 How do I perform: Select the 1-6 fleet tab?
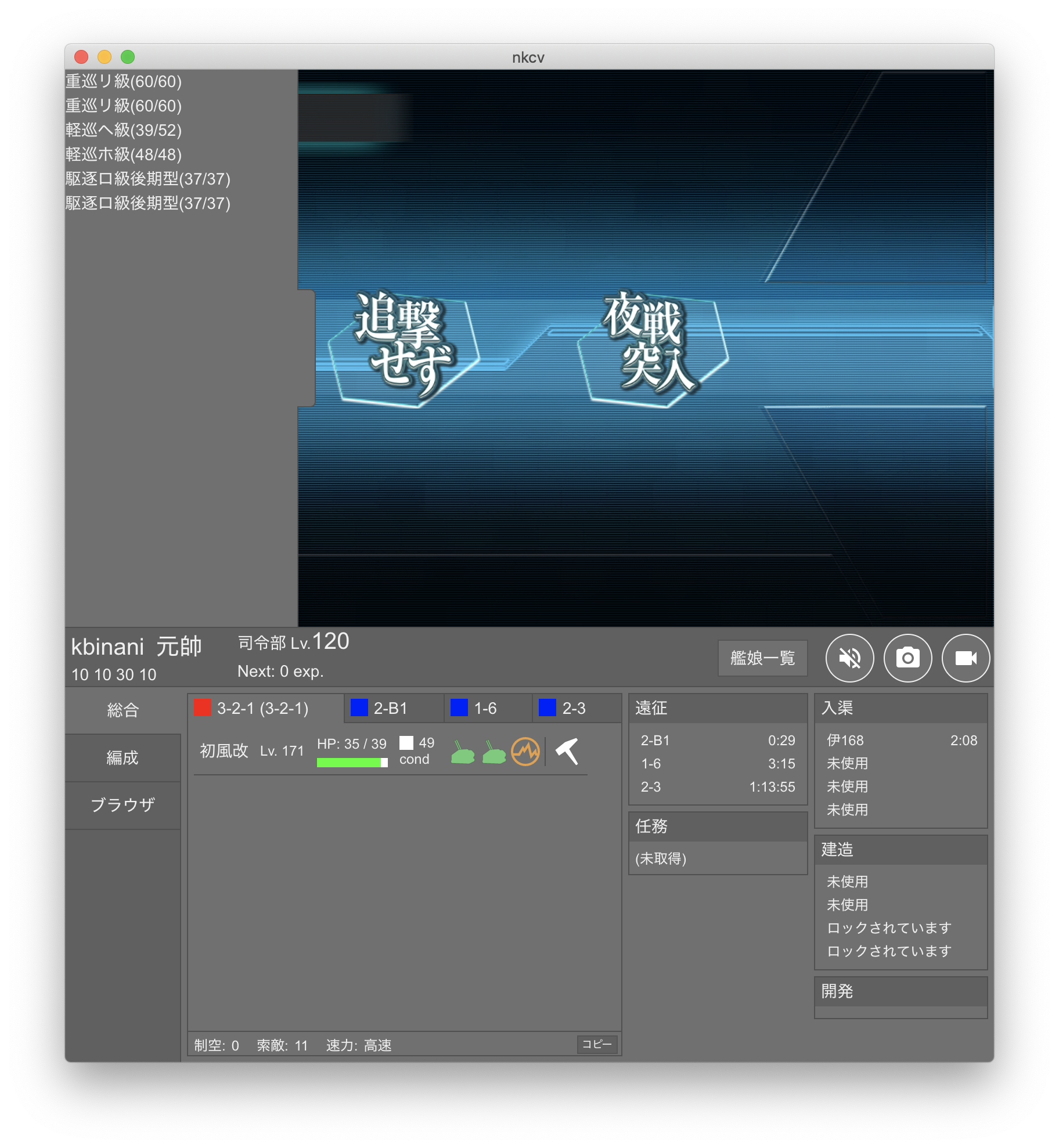[x=488, y=708]
